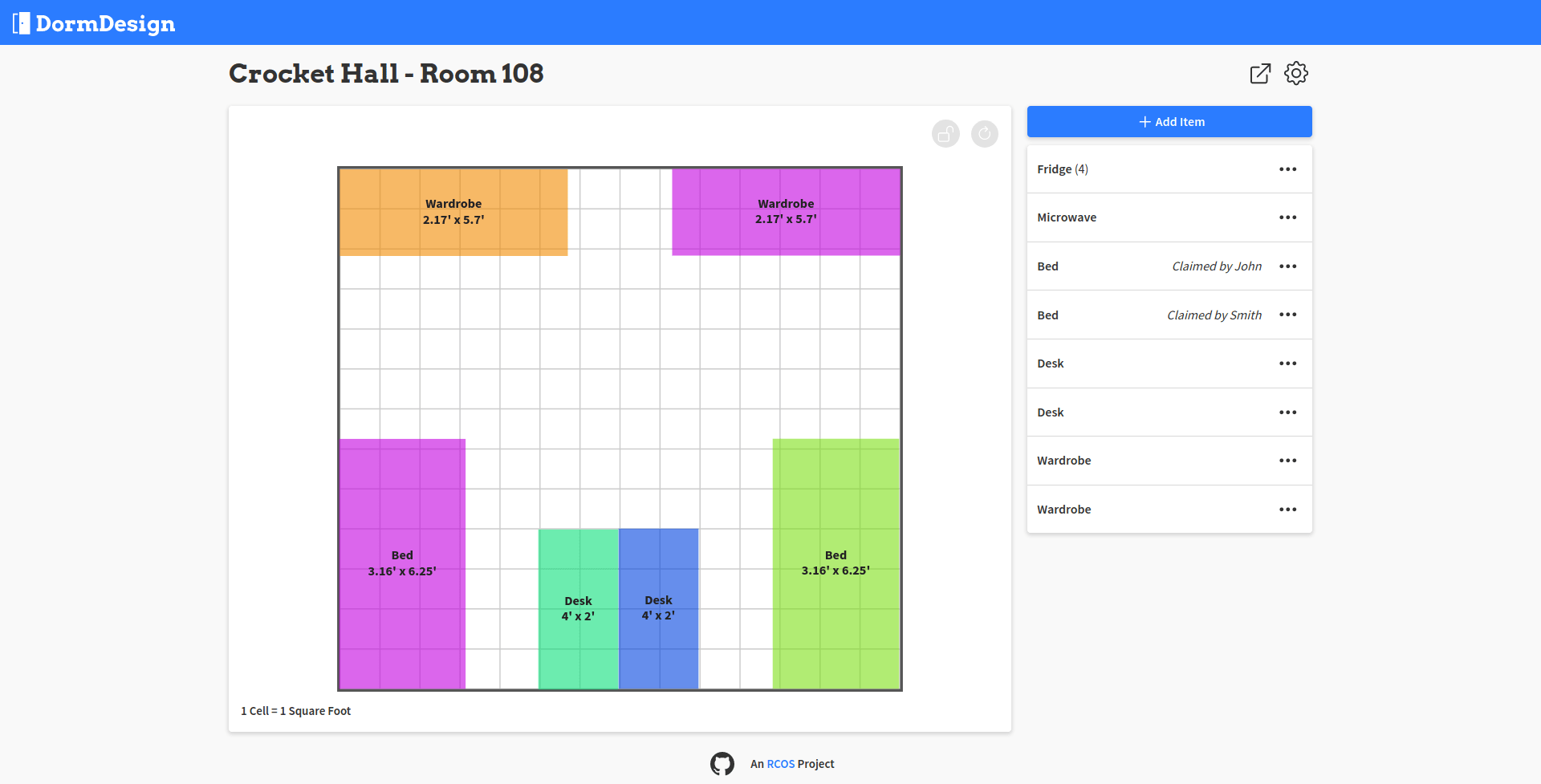Open options menu for the first Desk
Screen dimensions: 1541x784
pos(1287,363)
